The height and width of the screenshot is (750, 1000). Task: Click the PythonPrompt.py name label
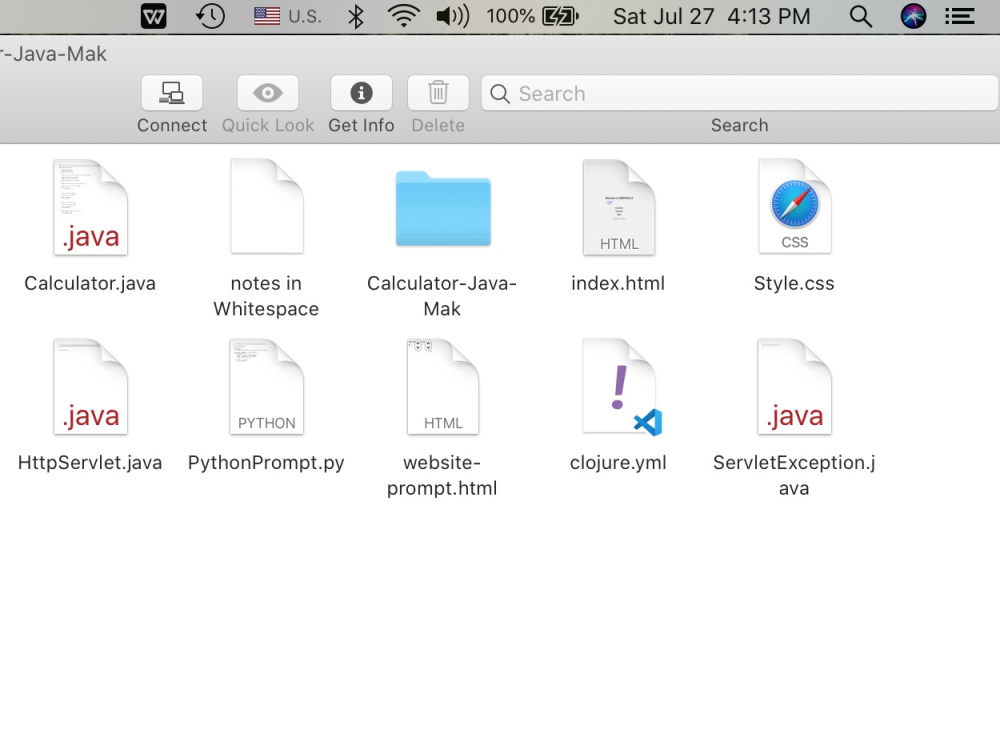click(x=266, y=462)
